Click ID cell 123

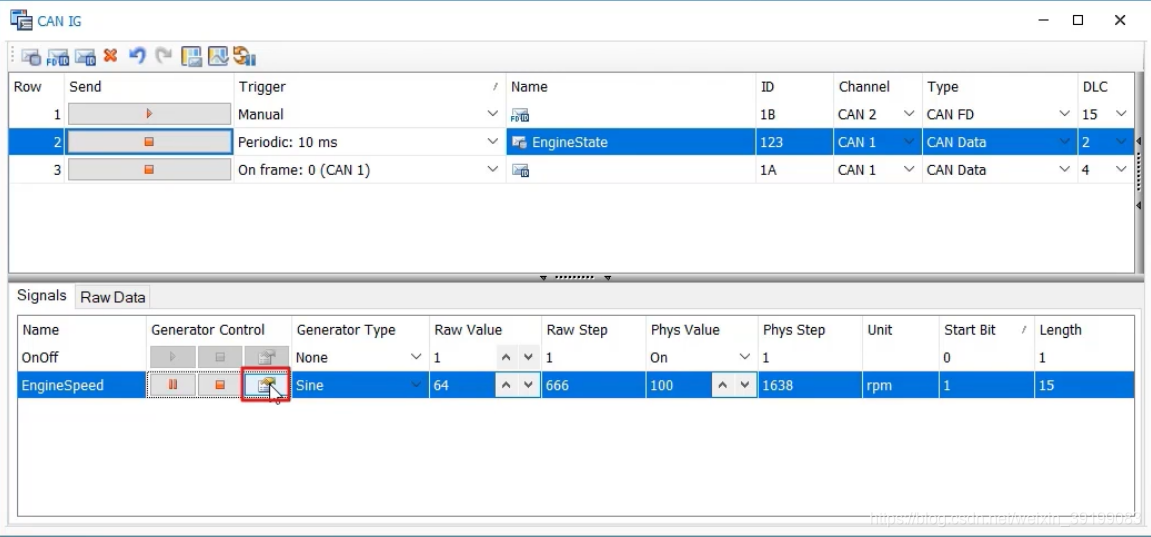(794, 142)
